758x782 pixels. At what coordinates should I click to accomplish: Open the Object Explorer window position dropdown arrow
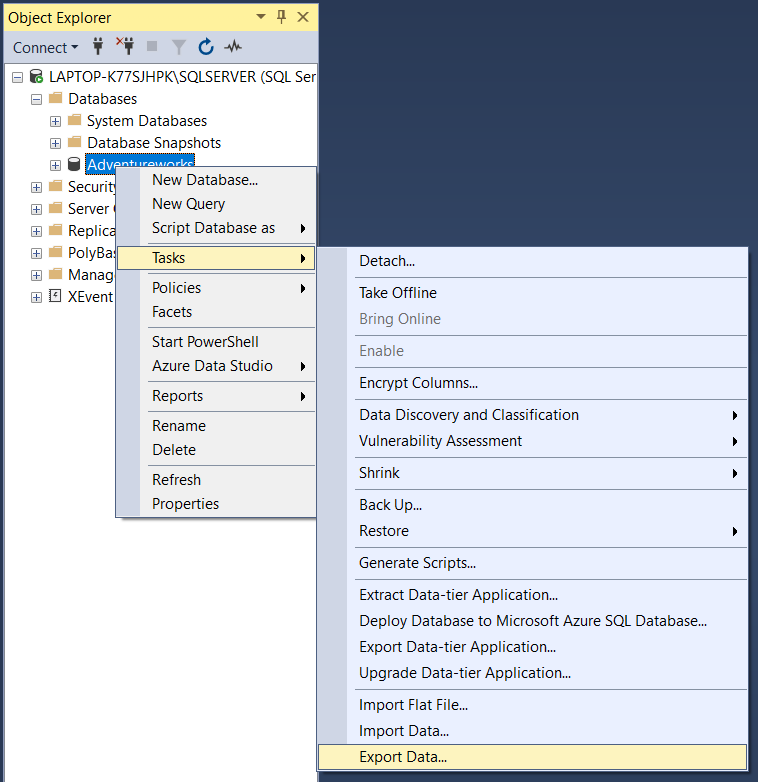260,16
